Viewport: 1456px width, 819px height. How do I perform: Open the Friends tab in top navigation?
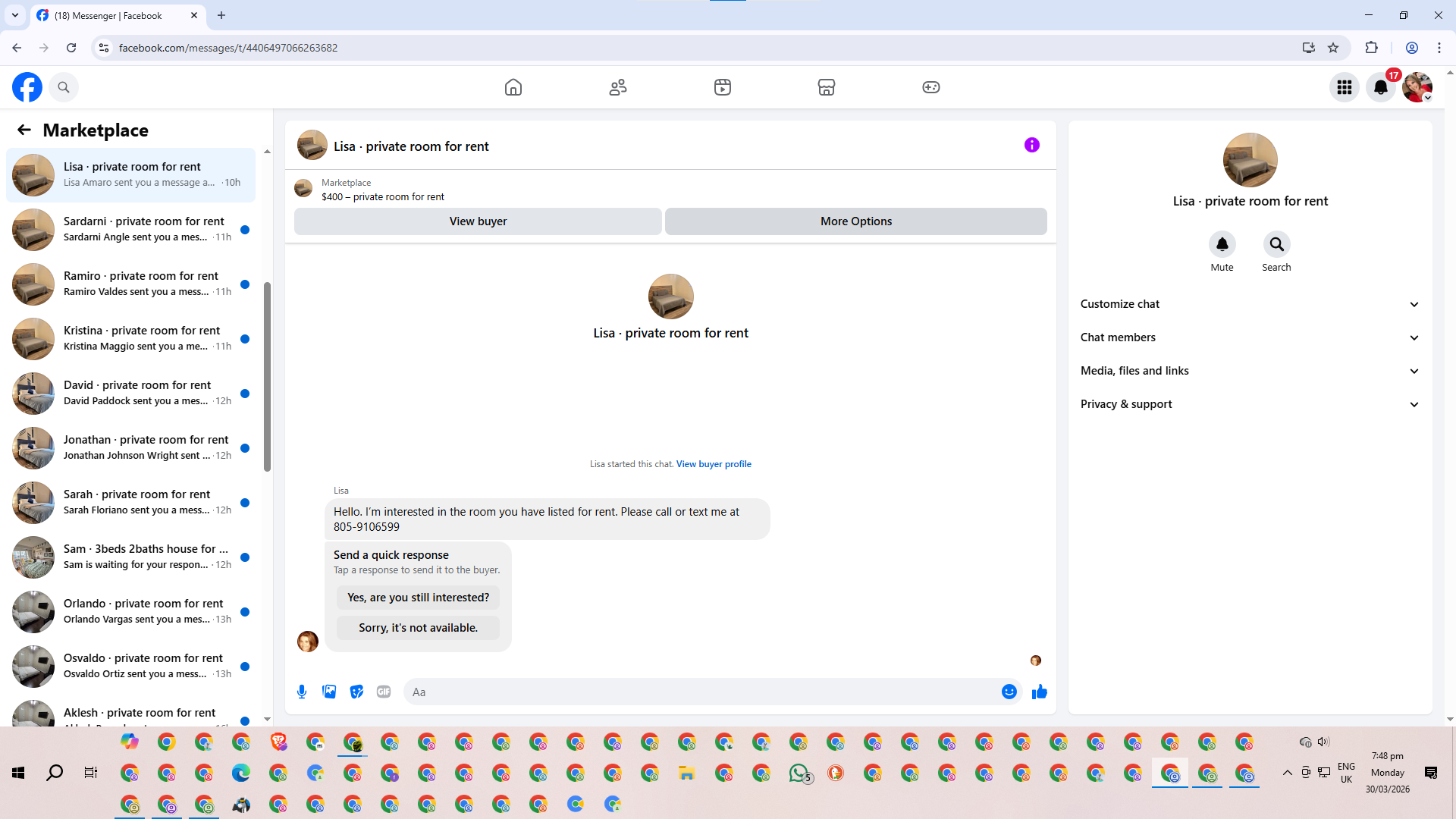[617, 87]
